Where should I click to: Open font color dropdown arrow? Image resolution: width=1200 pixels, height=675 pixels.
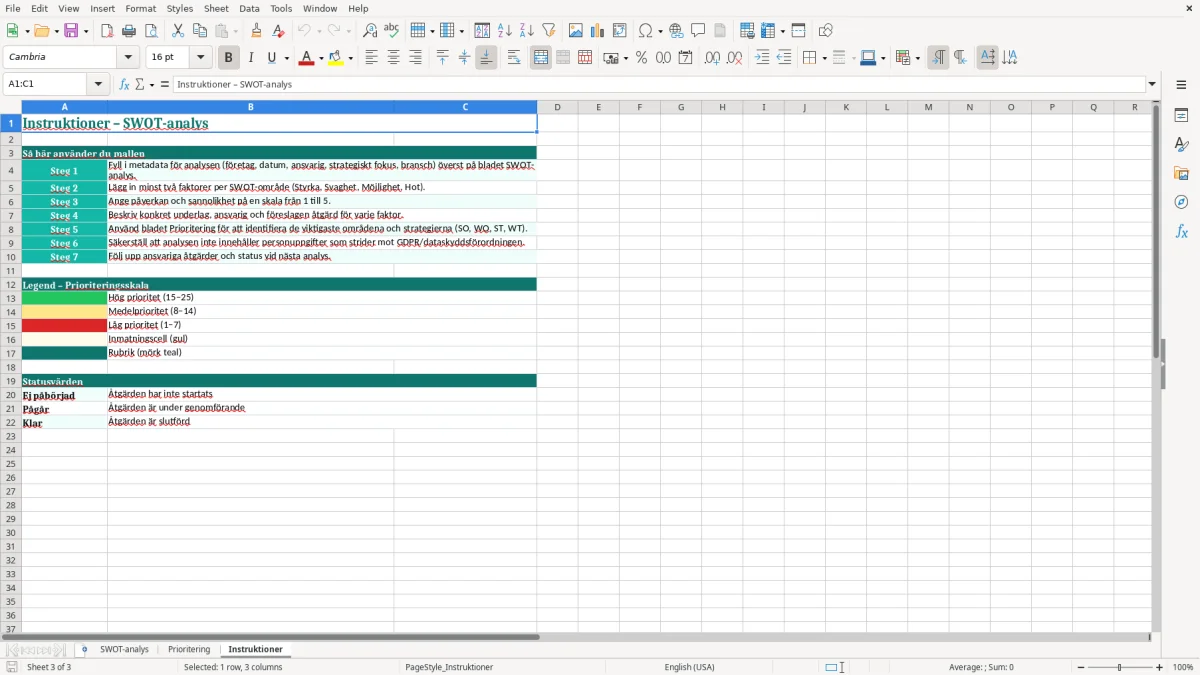(x=321, y=59)
